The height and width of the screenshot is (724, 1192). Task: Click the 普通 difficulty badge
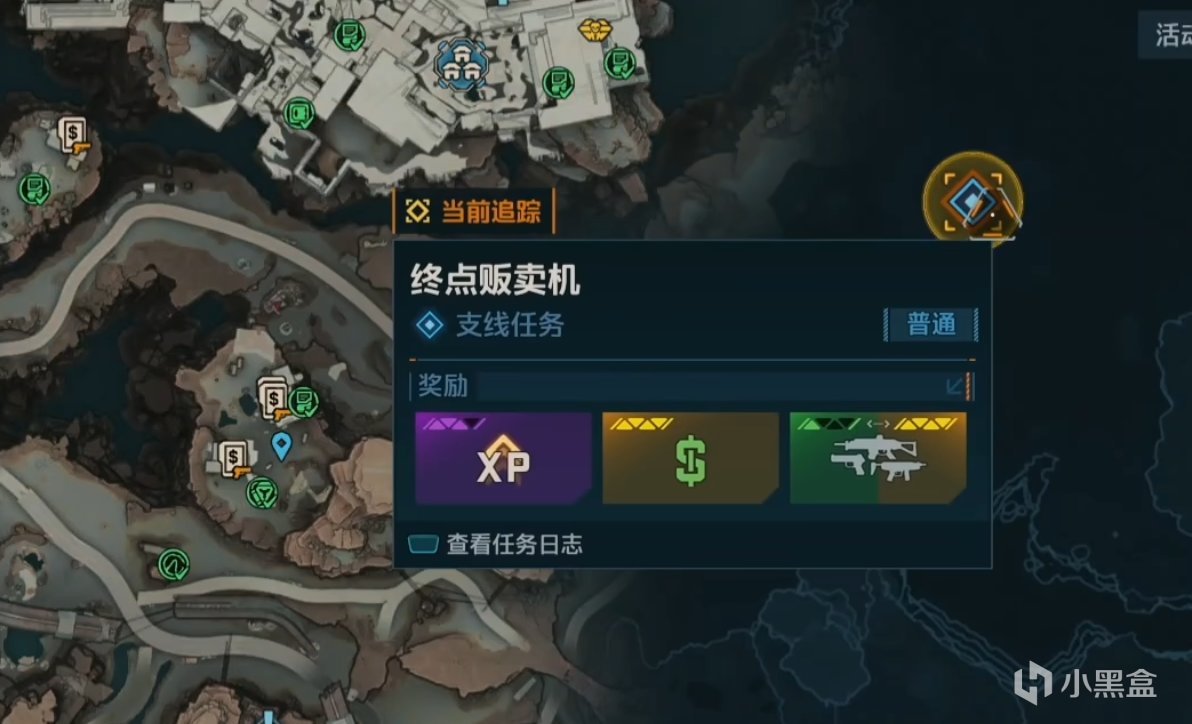point(930,325)
